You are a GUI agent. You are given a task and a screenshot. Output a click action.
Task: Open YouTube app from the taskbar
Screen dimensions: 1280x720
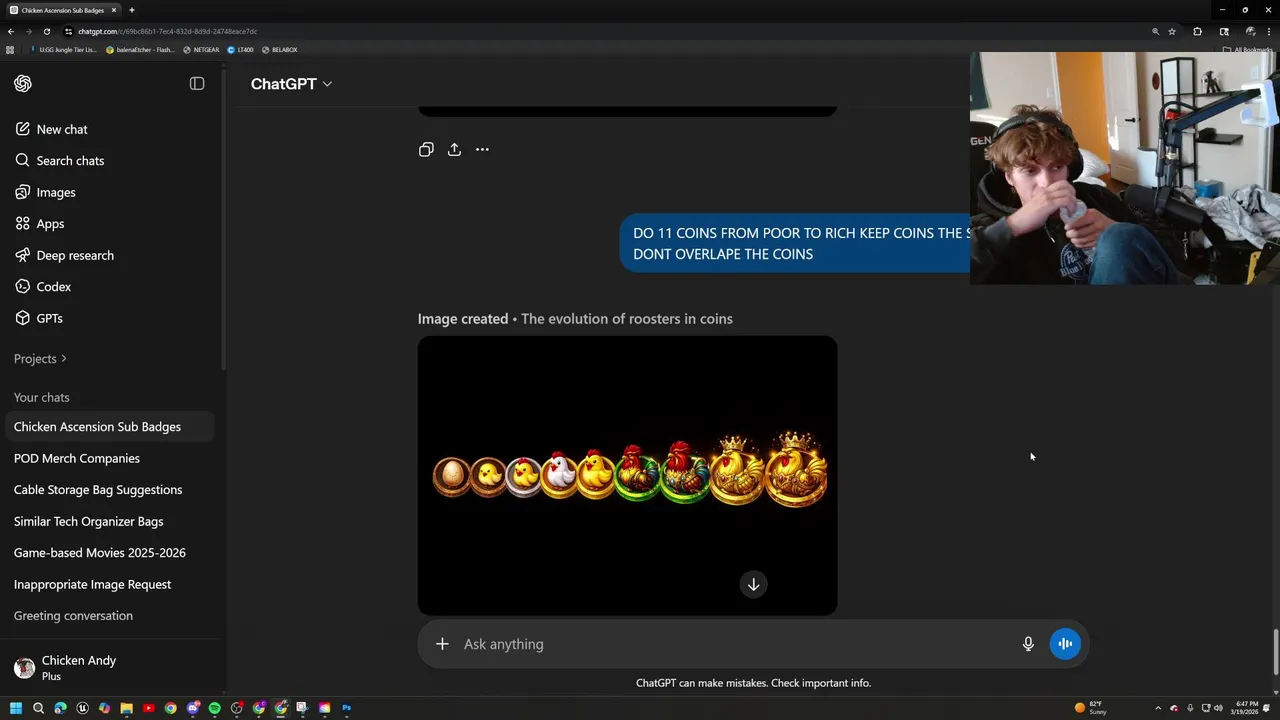tap(148, 708)
